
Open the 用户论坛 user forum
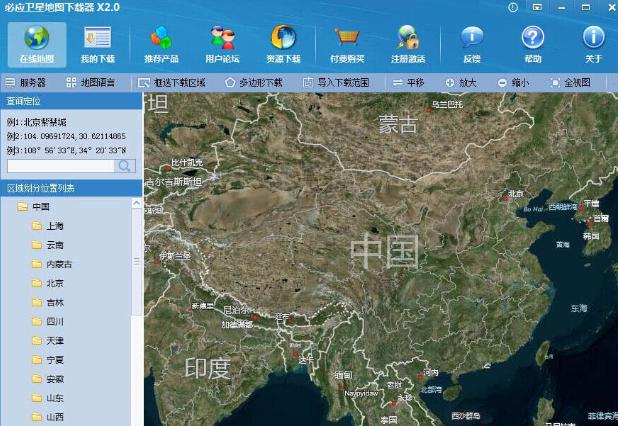click(x=222, y=43)
